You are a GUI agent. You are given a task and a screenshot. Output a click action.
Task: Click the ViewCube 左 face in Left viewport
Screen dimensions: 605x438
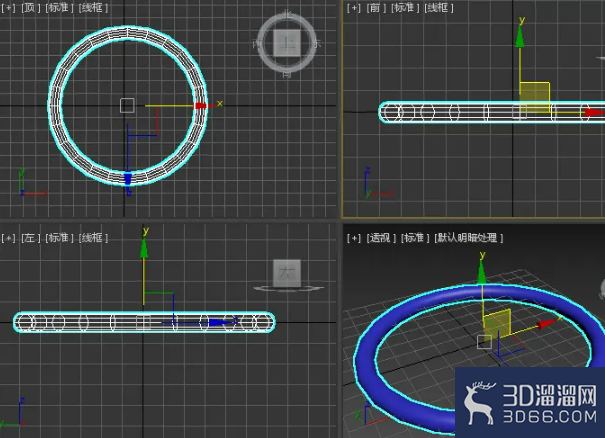[287, 273]
